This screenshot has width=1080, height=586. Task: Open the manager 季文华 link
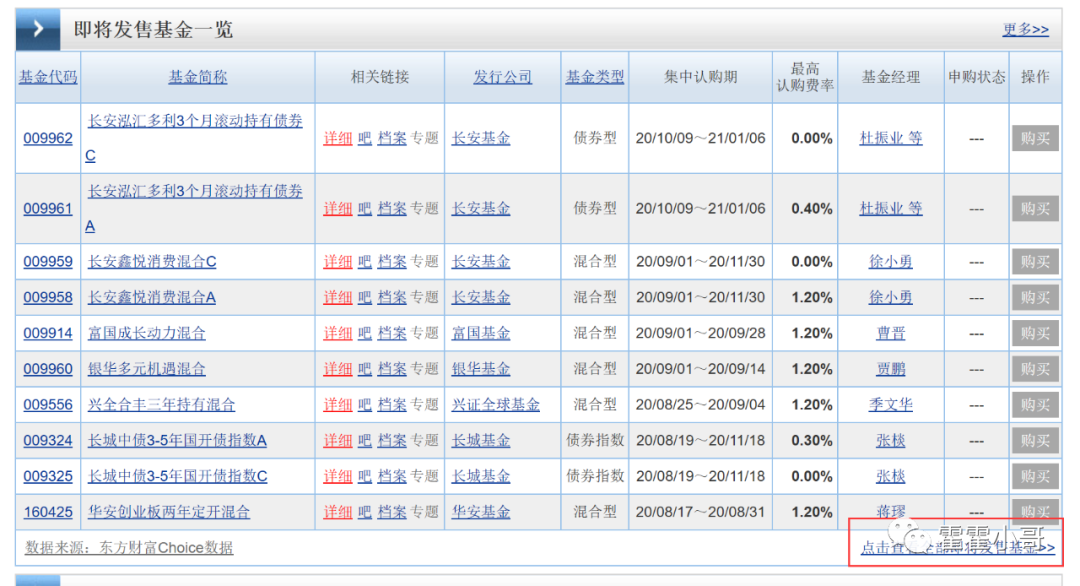pyautogui.click(x=891, y=405)
